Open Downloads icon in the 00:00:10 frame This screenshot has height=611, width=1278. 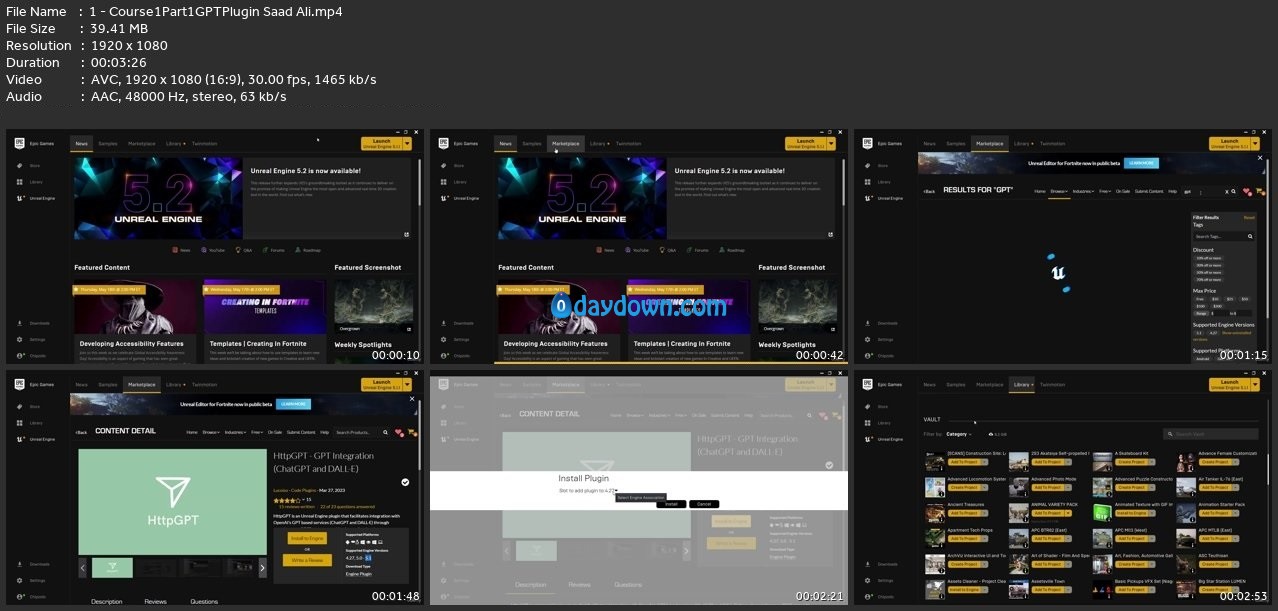pyautogui.click(x=20, y=323)
